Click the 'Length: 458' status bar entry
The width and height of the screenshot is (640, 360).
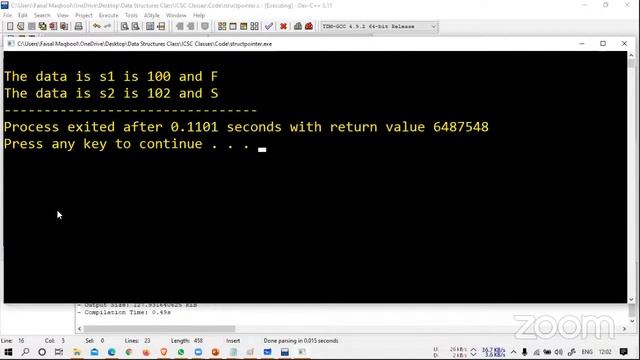[x=187, y=340]
